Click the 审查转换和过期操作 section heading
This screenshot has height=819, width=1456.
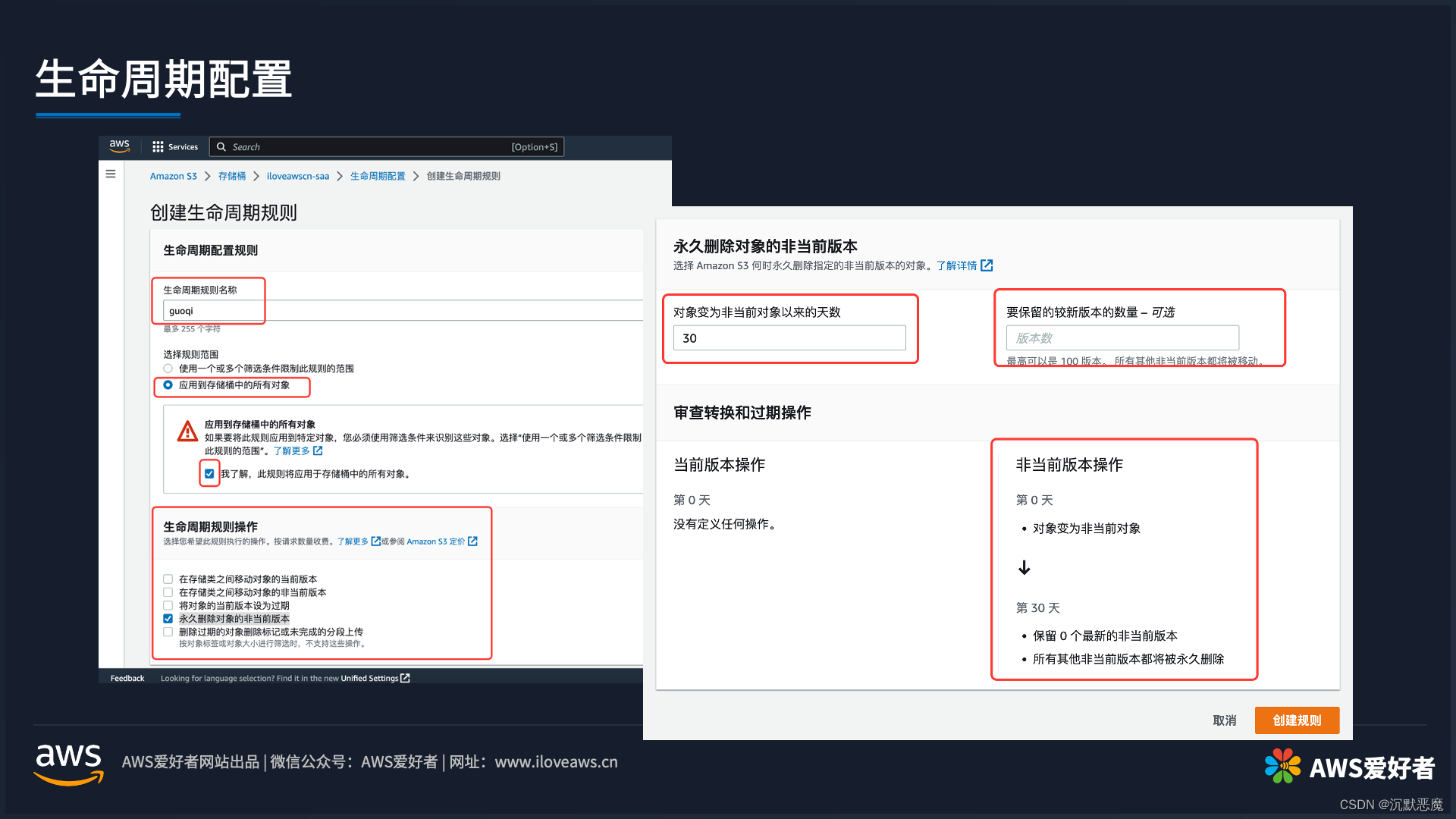[742, 413]
